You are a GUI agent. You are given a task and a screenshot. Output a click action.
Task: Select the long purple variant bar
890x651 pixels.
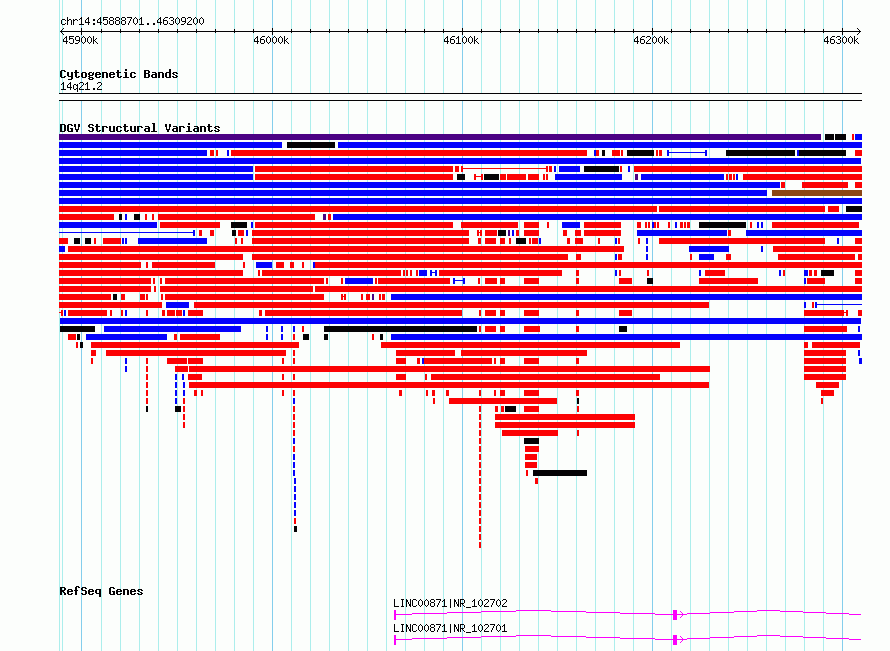pyautogui.click(x=440, y=137)
